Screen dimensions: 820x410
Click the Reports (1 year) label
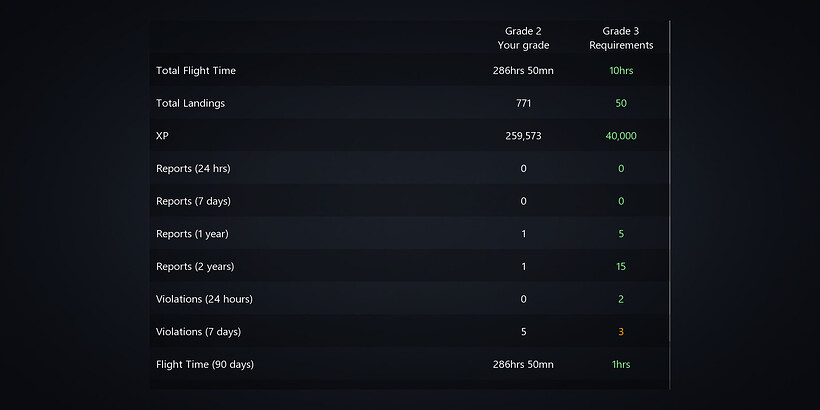tap(192, 234)
